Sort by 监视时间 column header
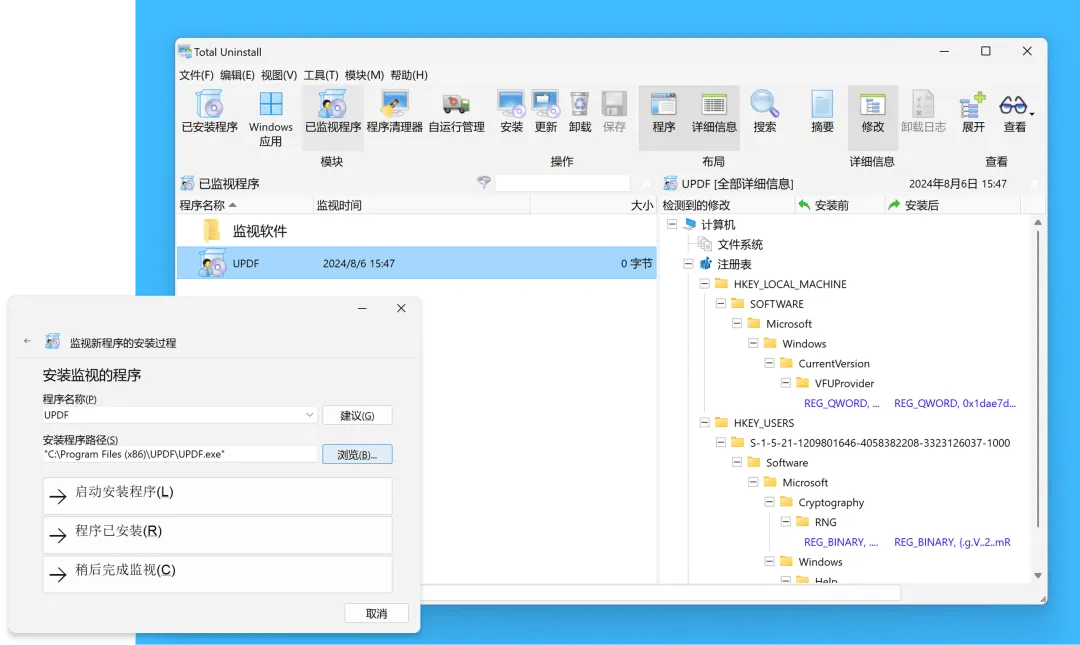This screenshot has height=645, width=1080. 422,205
